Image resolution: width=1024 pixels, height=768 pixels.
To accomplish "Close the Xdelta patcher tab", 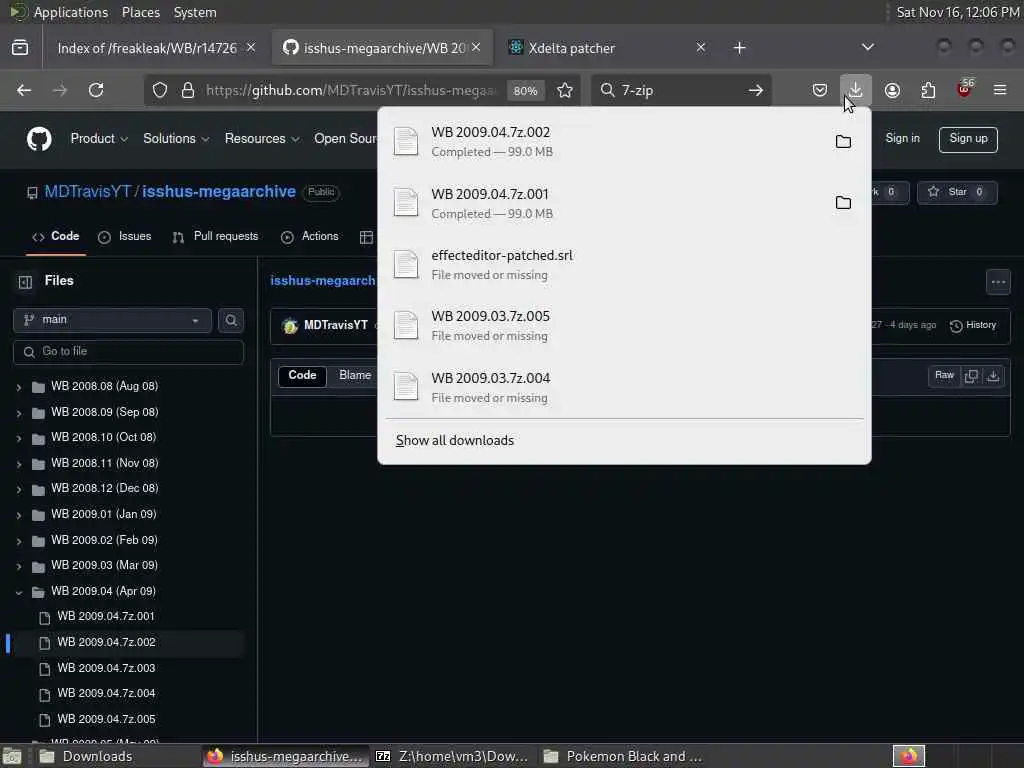I will point(701,48).
